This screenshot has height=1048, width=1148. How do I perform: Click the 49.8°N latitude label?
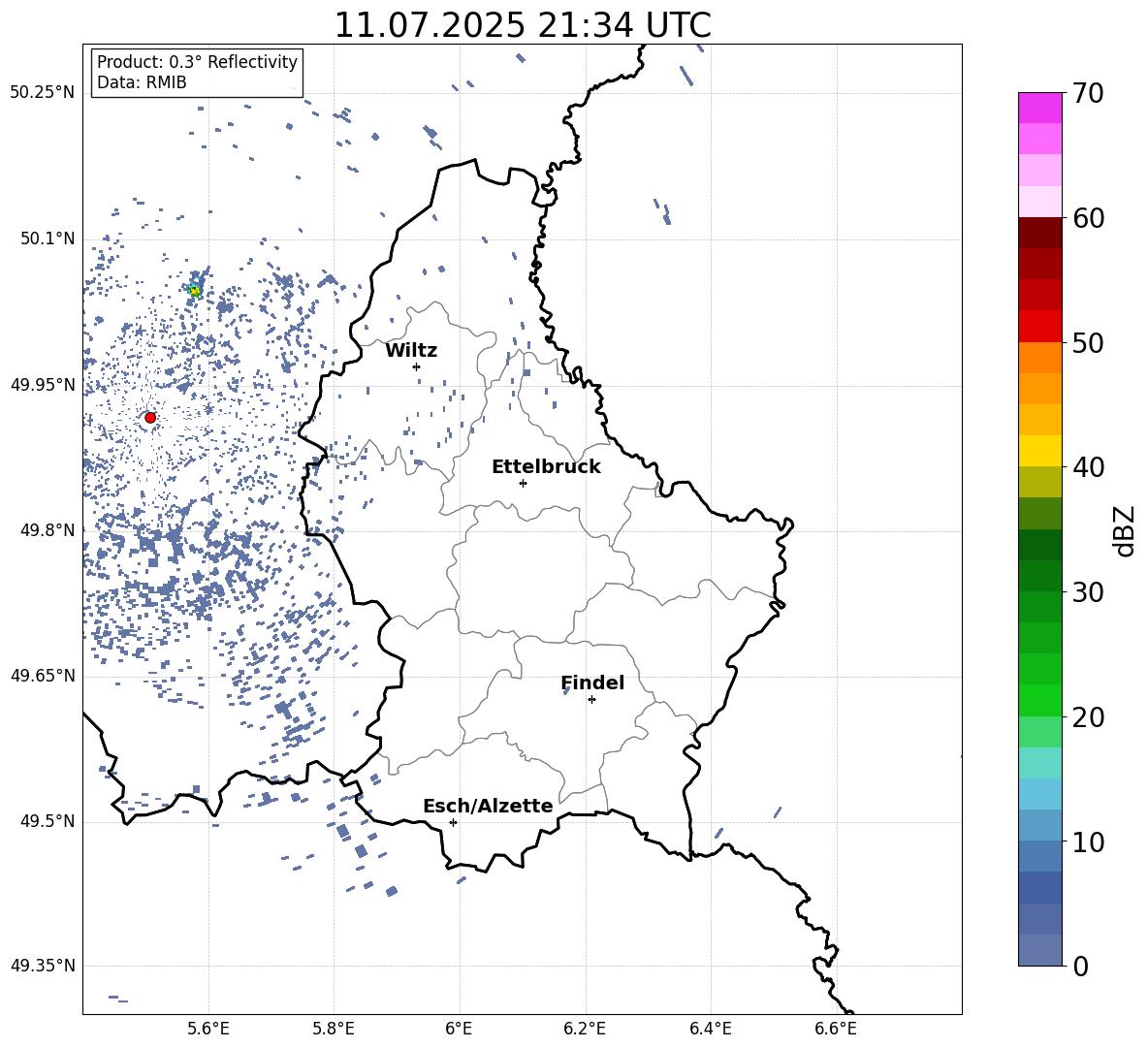click(47, 530)
